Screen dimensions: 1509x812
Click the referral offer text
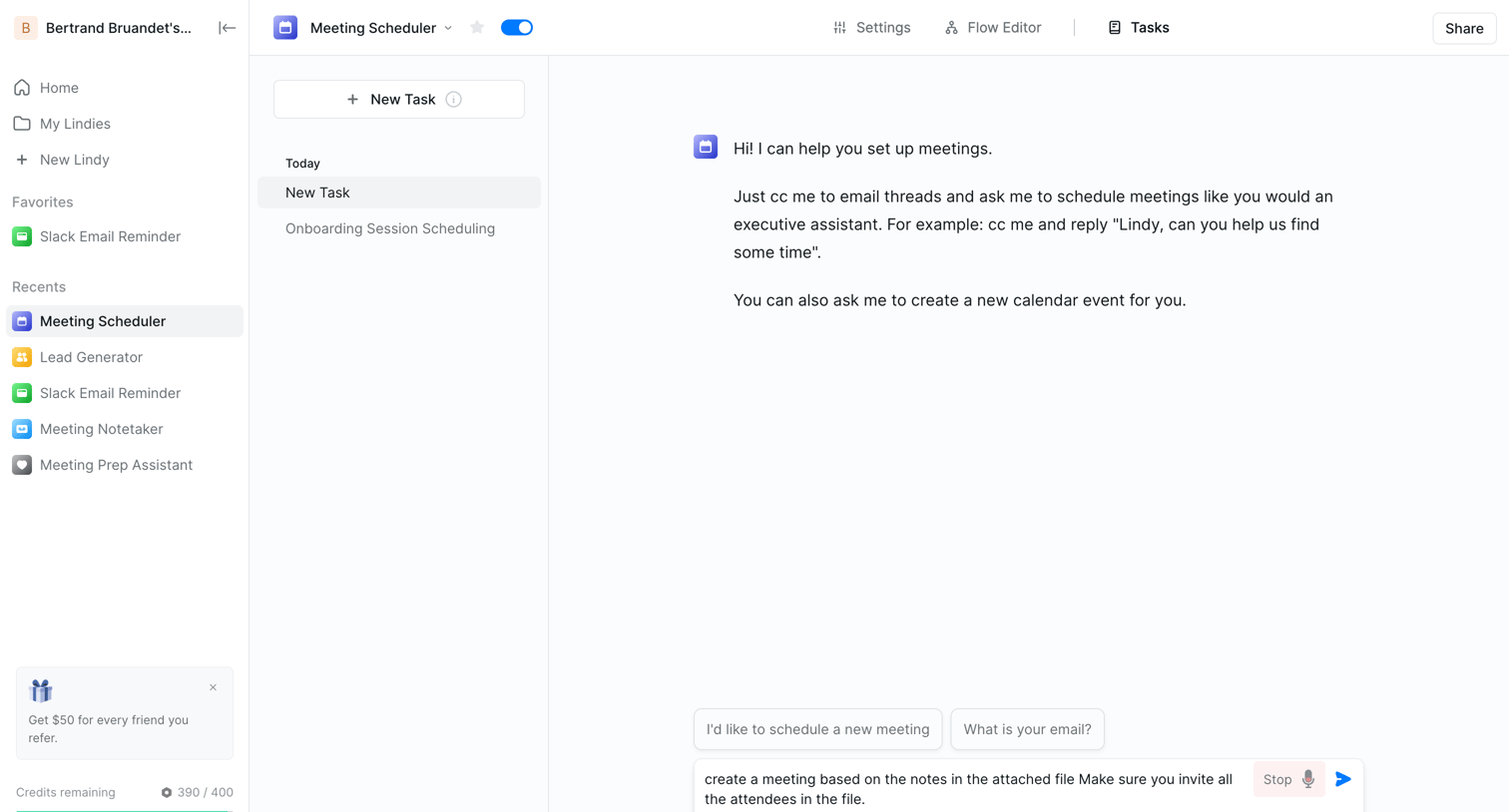(108, 729)
